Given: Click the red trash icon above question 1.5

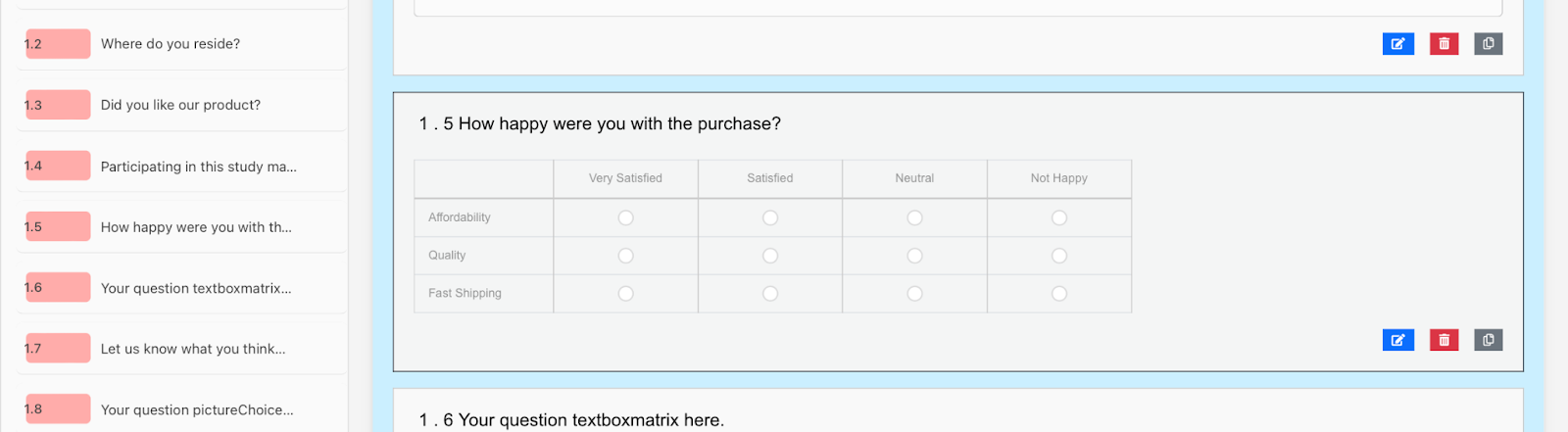Looking at the screenshot, I should coord(1444,44).
